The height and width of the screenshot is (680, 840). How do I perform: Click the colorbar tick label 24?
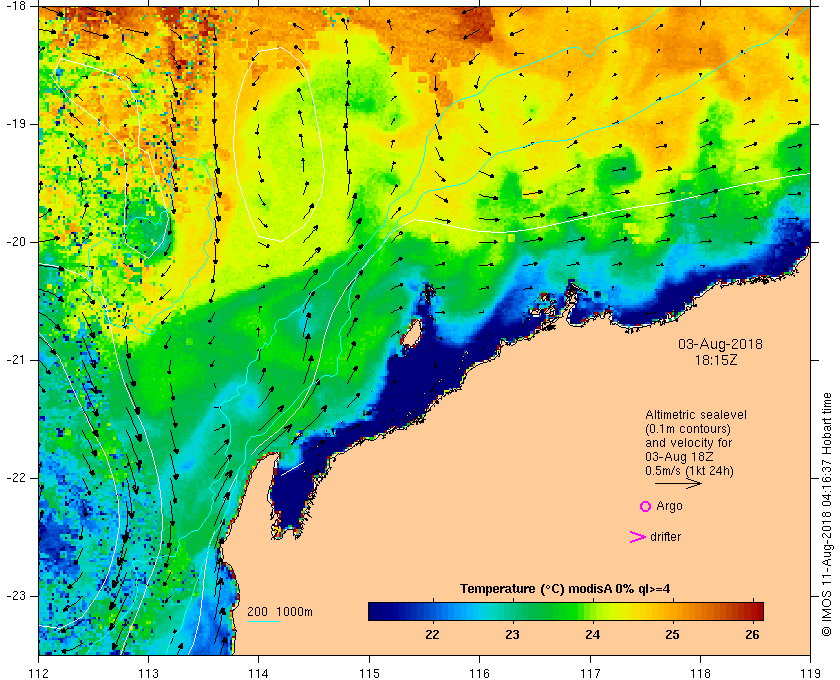(x=592, y=635)
